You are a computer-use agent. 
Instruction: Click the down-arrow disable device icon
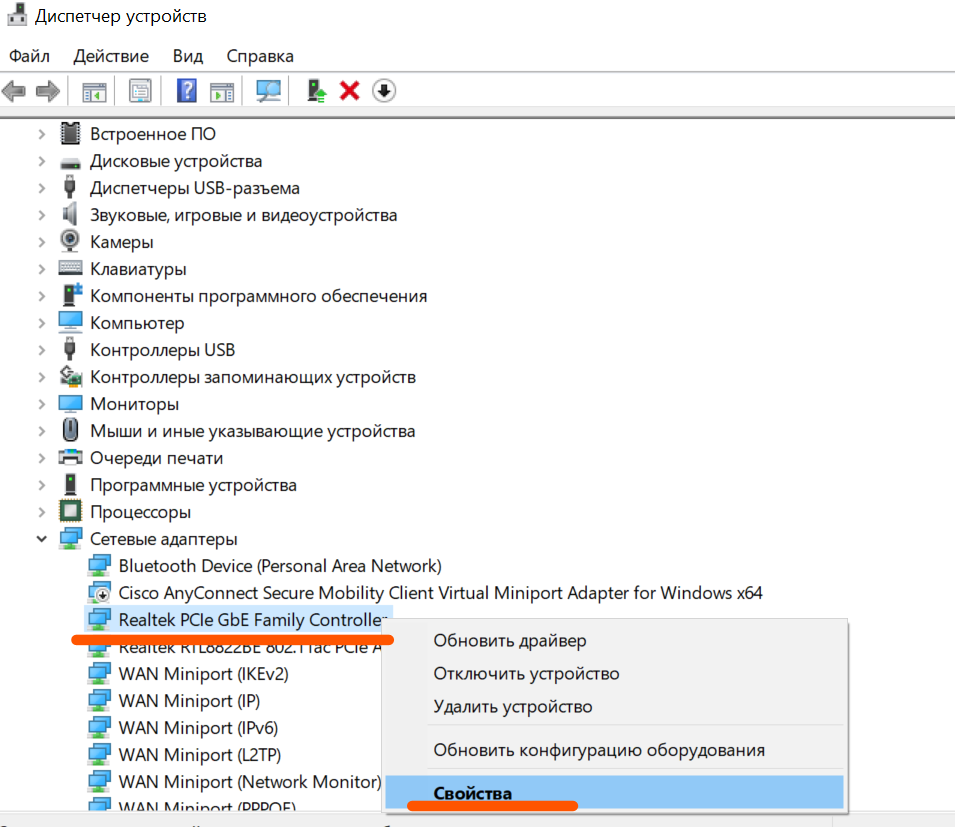(x=384, y=91)
